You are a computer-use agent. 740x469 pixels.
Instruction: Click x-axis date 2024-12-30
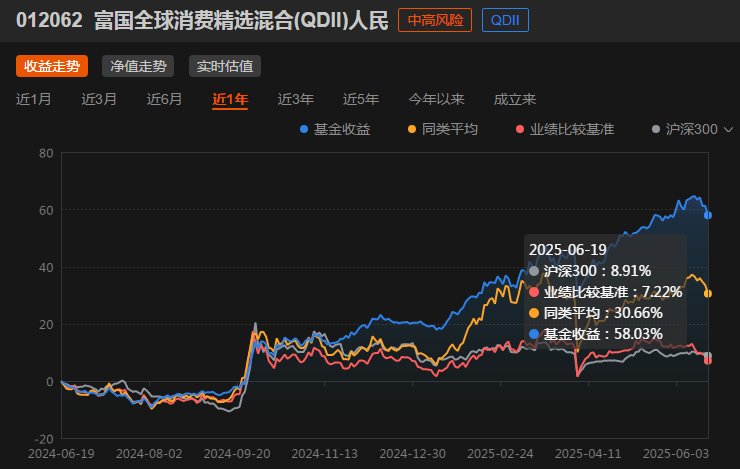tap(412, 454)
